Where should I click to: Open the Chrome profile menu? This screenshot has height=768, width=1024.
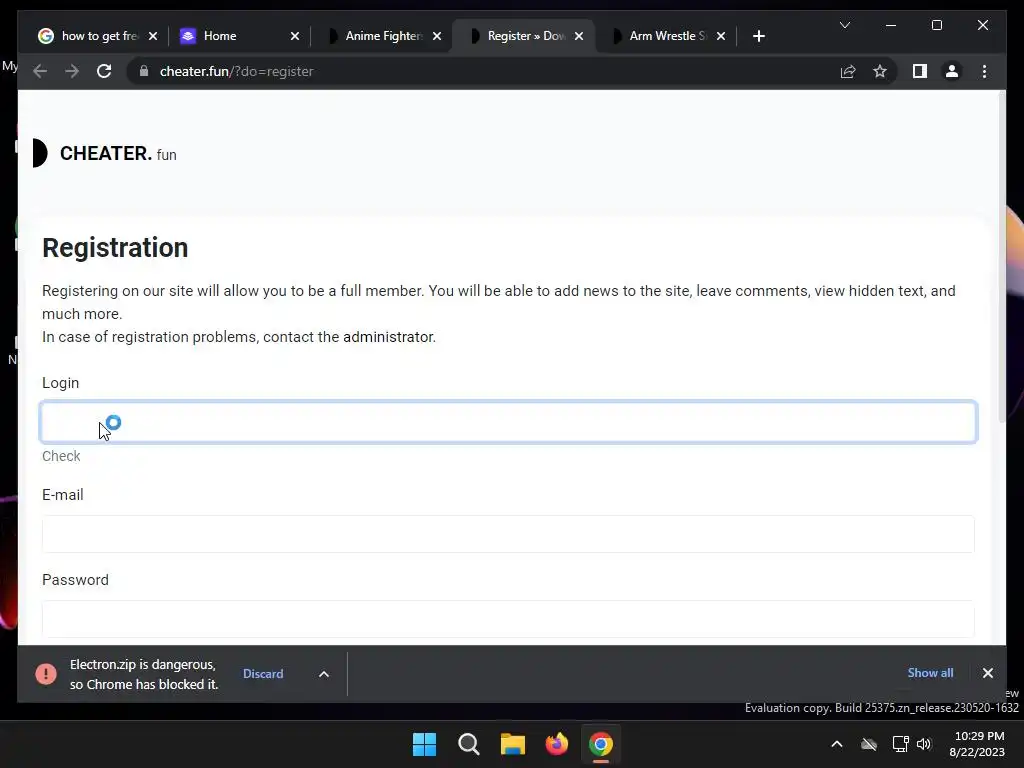[952, 71]
